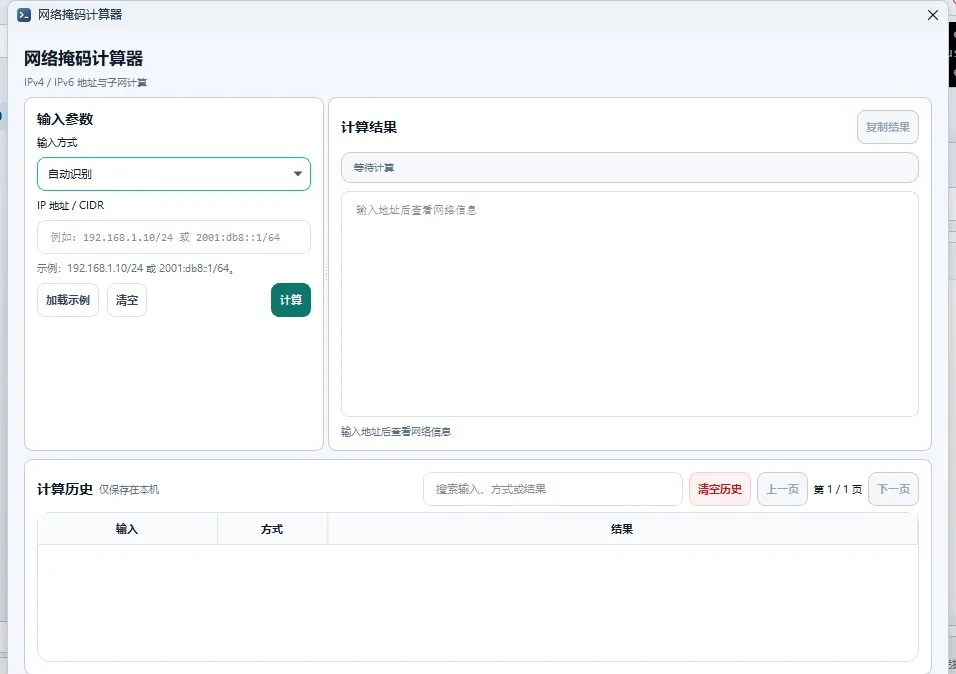Click the 结果 column header

[622, 529]
